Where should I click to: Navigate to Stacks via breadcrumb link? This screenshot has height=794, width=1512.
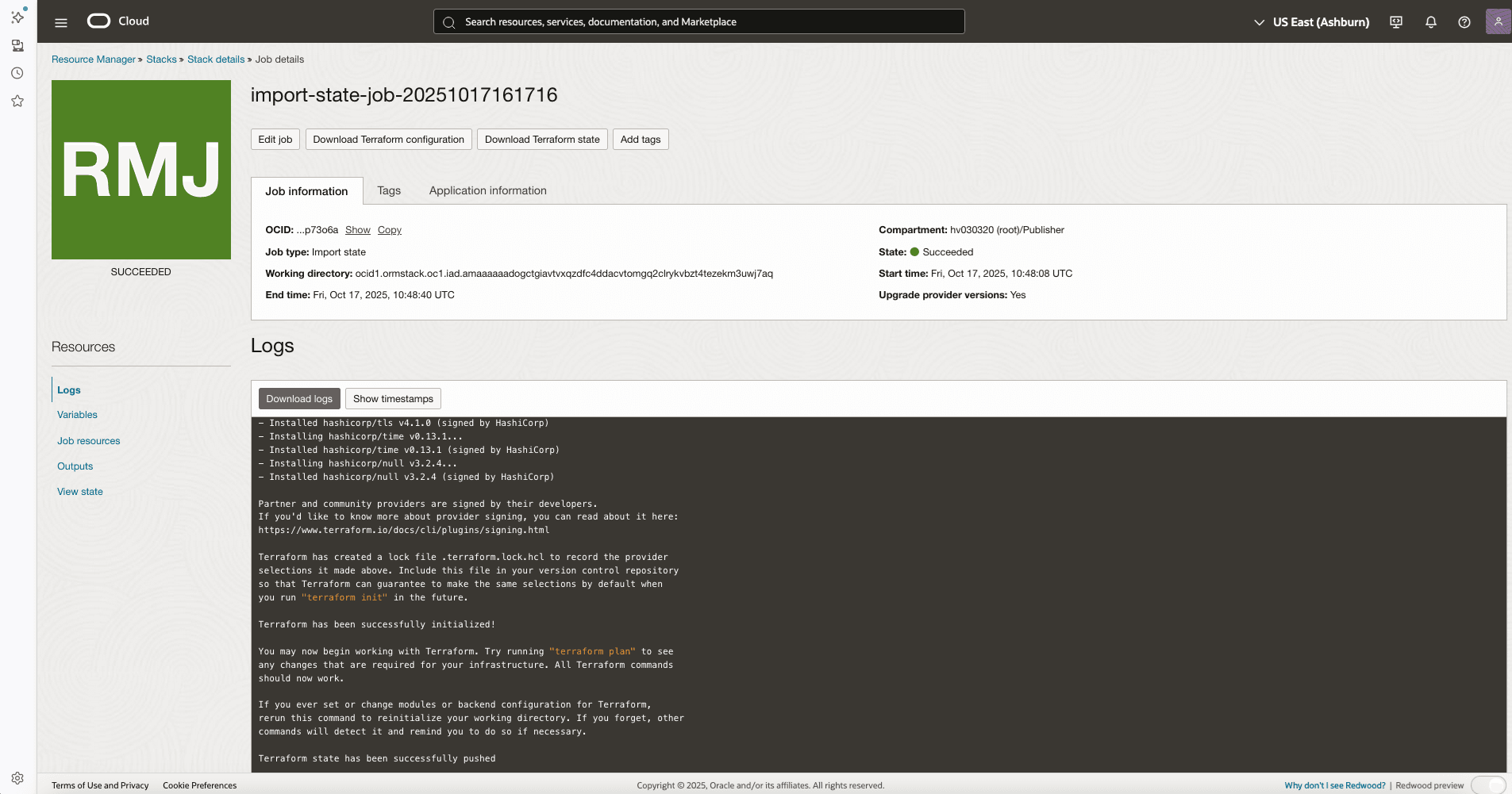[x=161, y=59]
